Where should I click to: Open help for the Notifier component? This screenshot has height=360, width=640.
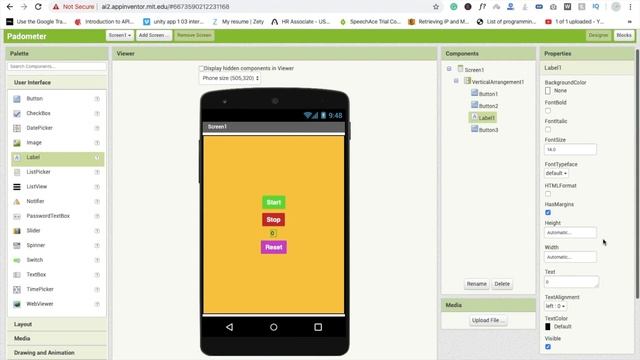coord(97,202)
